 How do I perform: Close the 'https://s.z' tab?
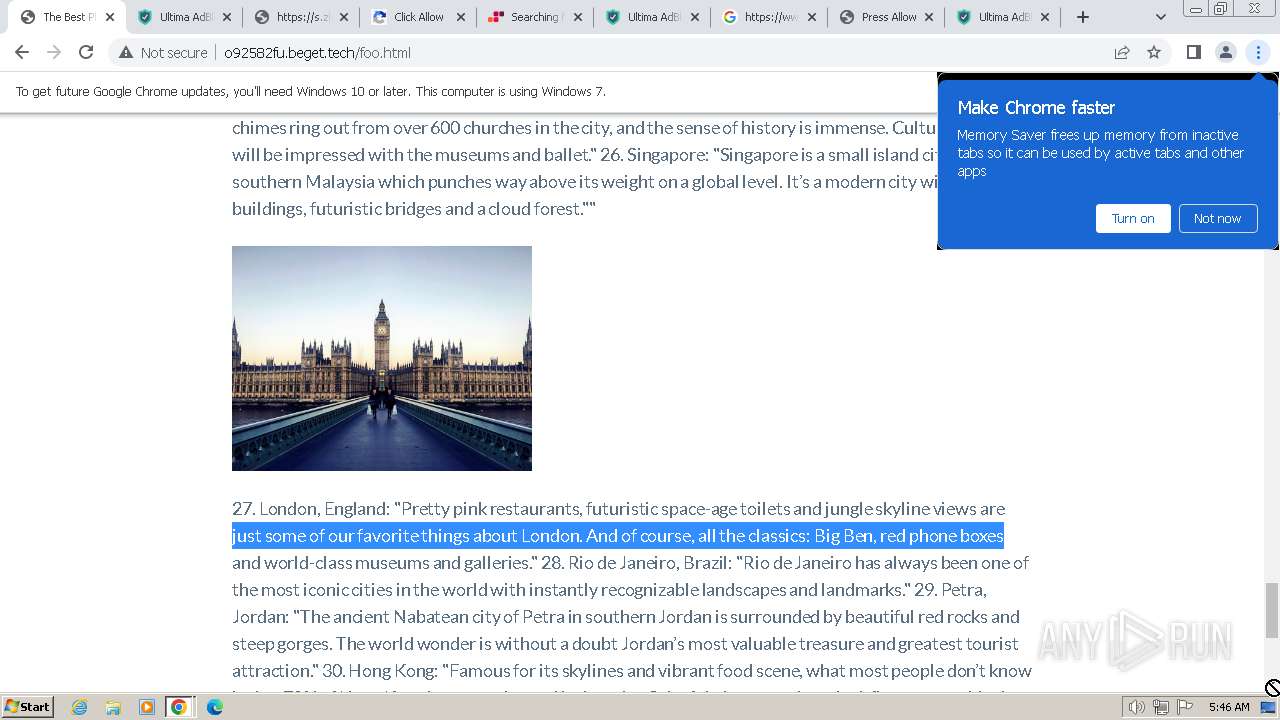(x=344, y=17)
